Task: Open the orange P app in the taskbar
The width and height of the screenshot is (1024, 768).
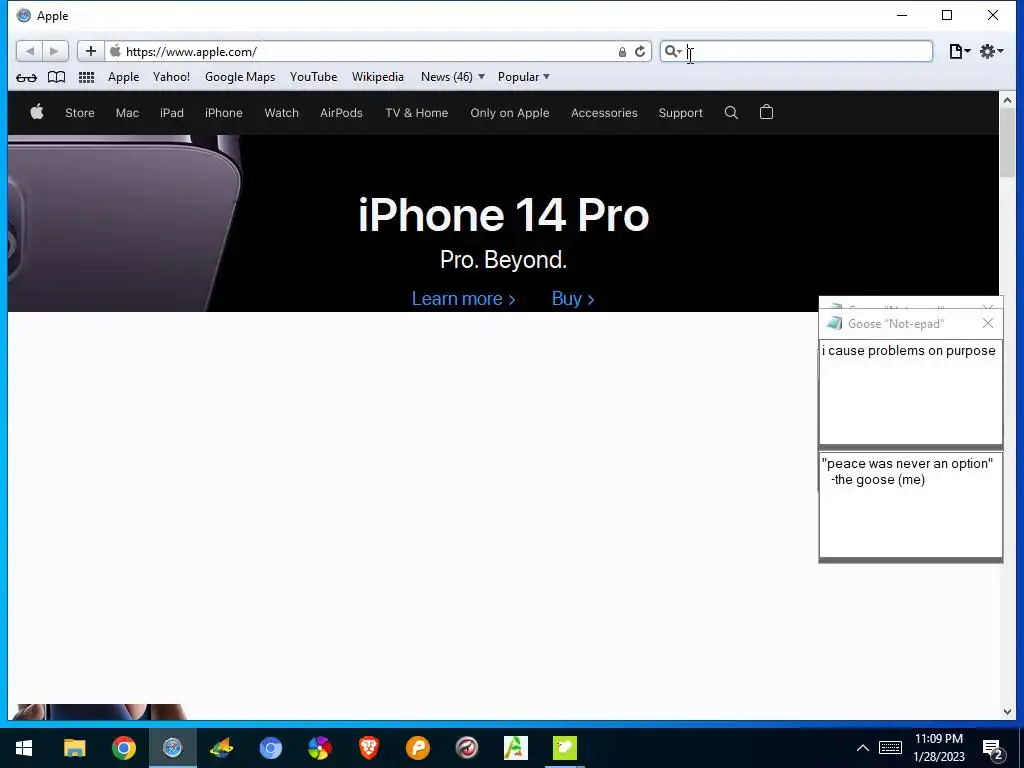Action: [x=417, y=748]
